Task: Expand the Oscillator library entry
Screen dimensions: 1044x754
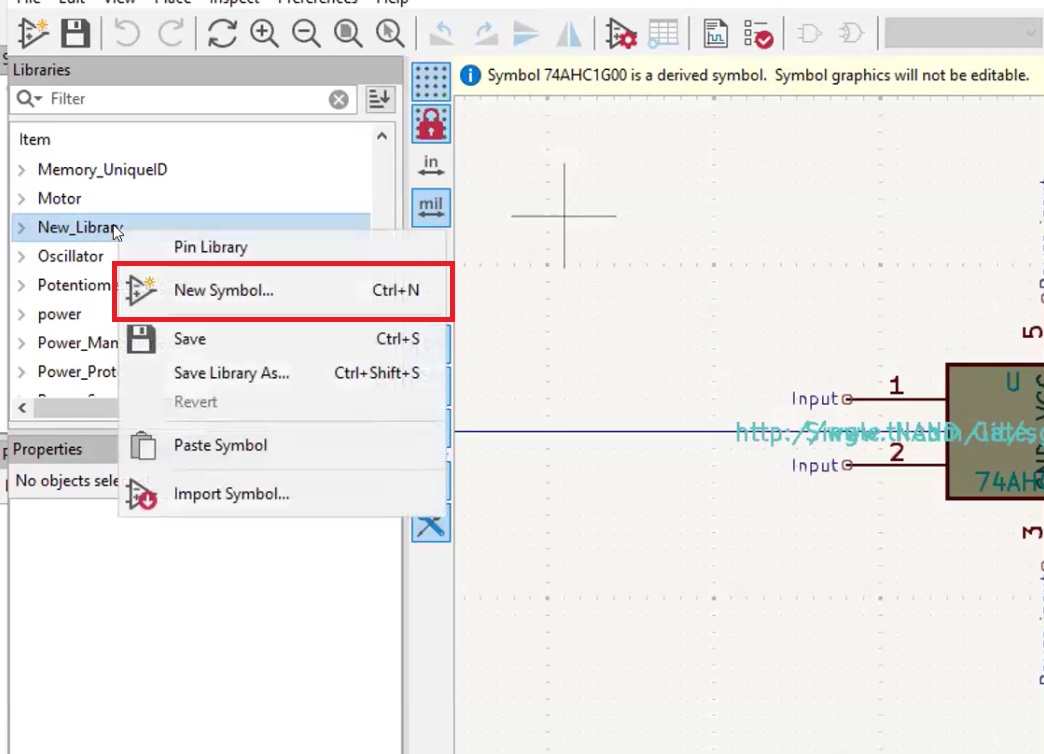Action: point(22,256)
